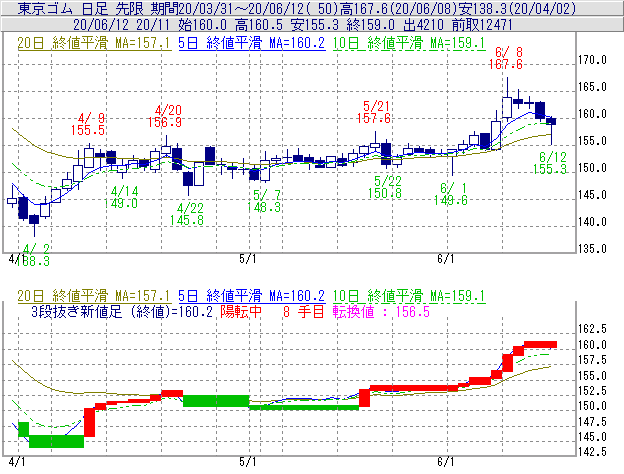This screenshot has width=624, height=474.
Task: Click the 142.5 lower chart axis label
Action: point(592,452)
